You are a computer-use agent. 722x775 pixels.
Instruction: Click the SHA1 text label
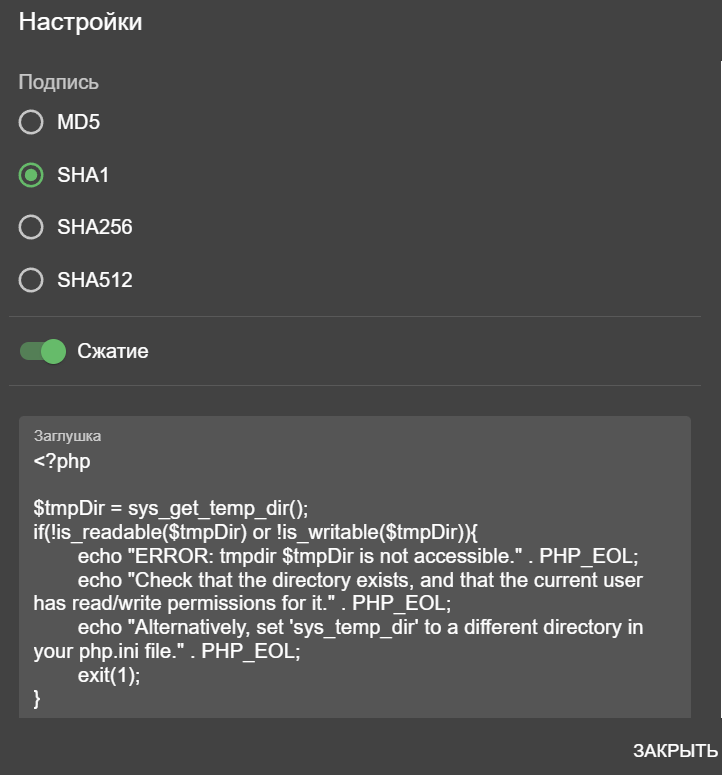point(83,175)
